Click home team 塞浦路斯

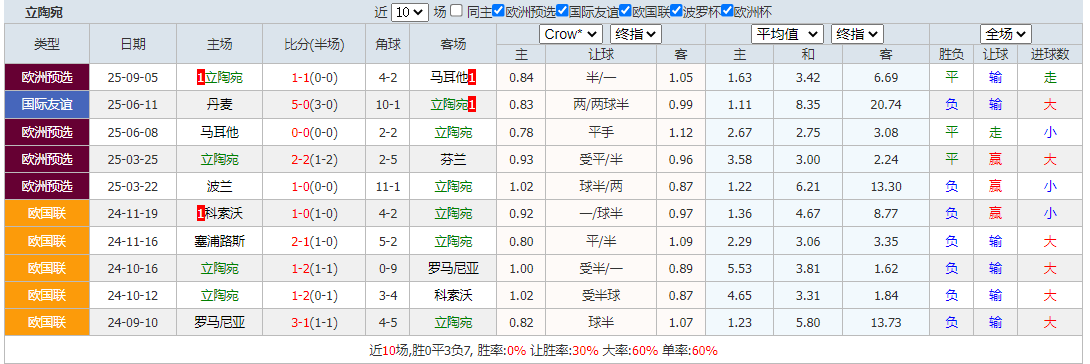pos(220,241)
